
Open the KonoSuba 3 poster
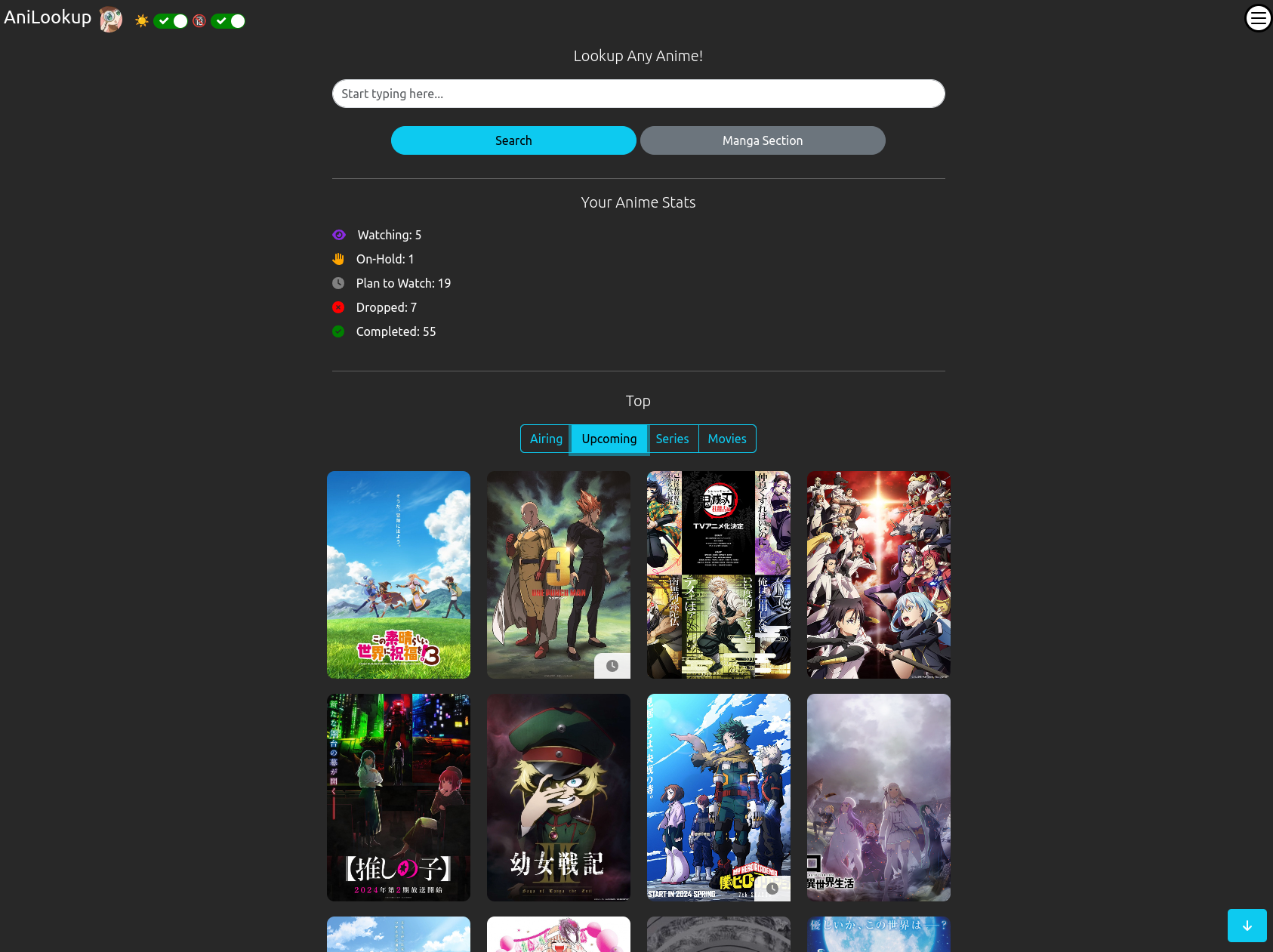click(x=399, y=575)
